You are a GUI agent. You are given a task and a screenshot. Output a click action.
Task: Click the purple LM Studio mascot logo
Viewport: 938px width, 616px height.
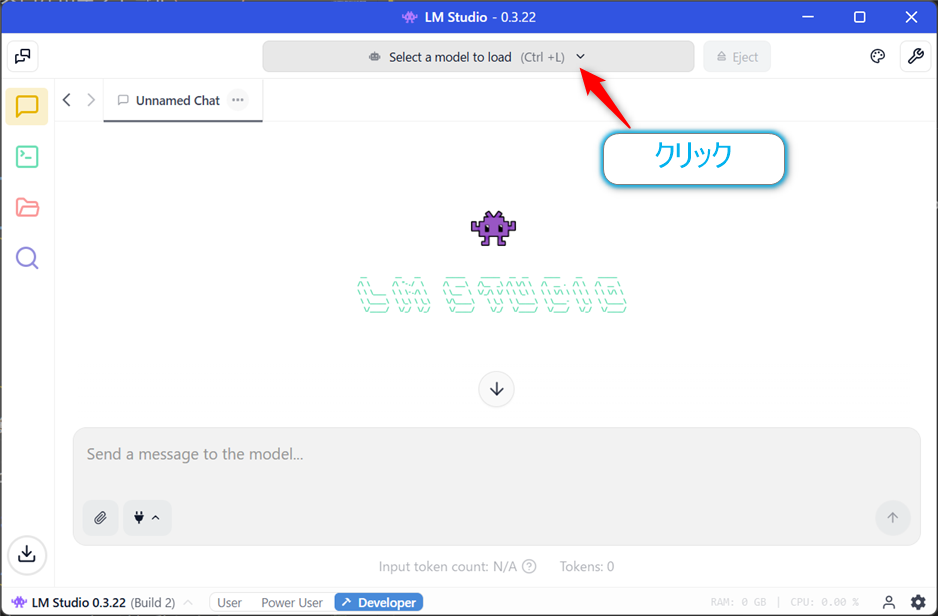[493, 228]
